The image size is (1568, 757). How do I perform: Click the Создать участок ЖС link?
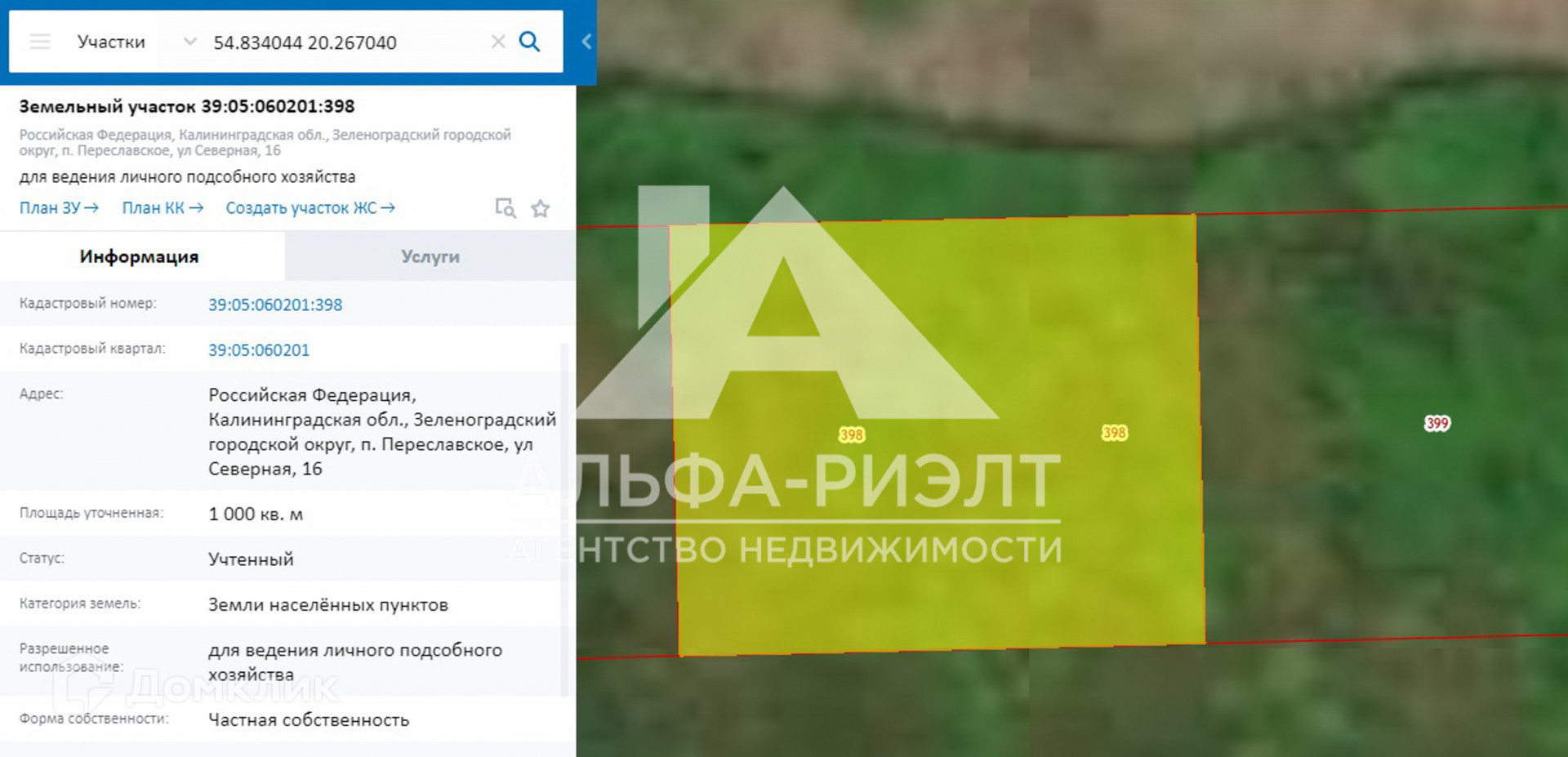click(x=310, y=208)
